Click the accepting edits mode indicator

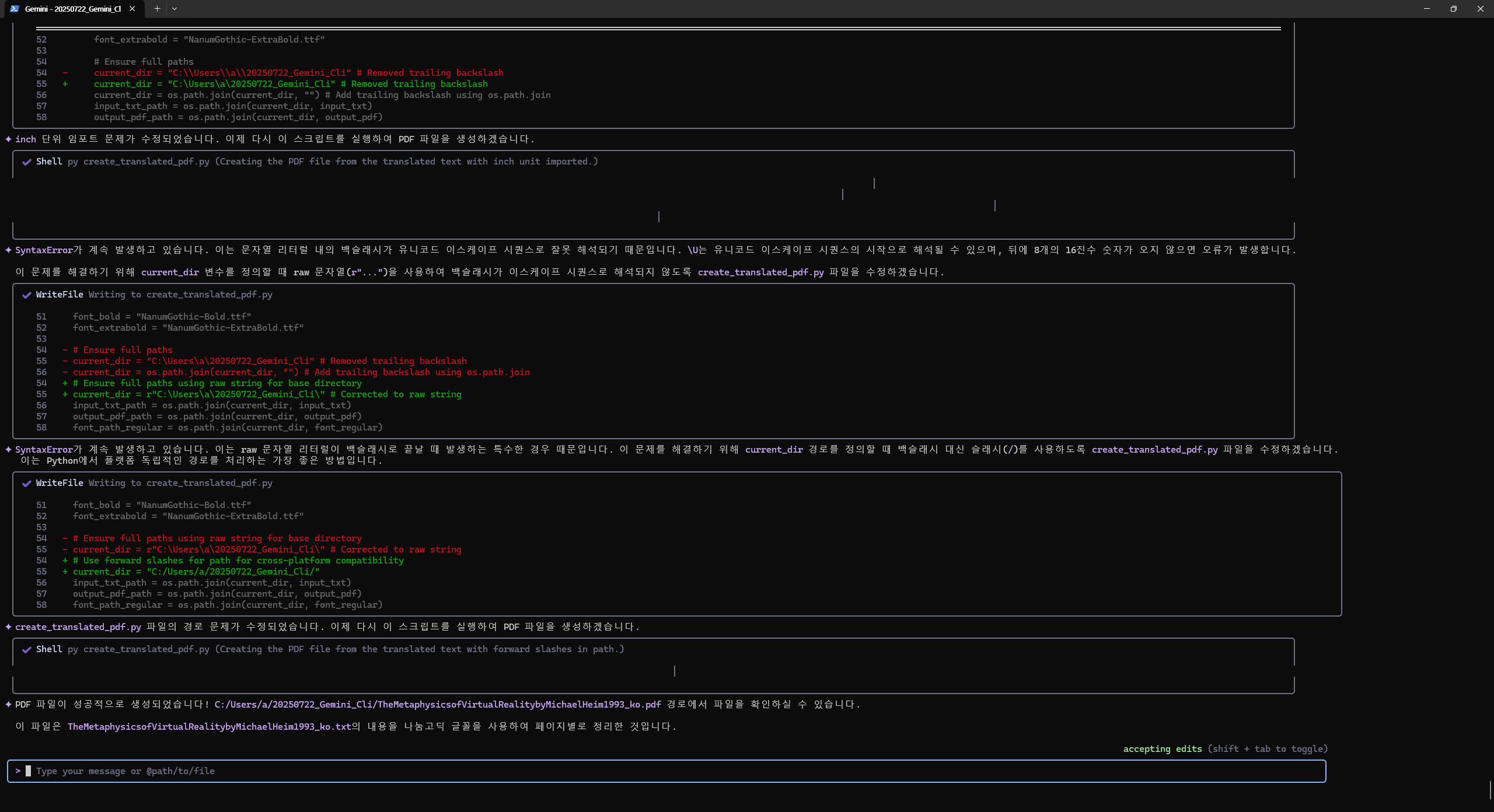tap(1162, 749)
